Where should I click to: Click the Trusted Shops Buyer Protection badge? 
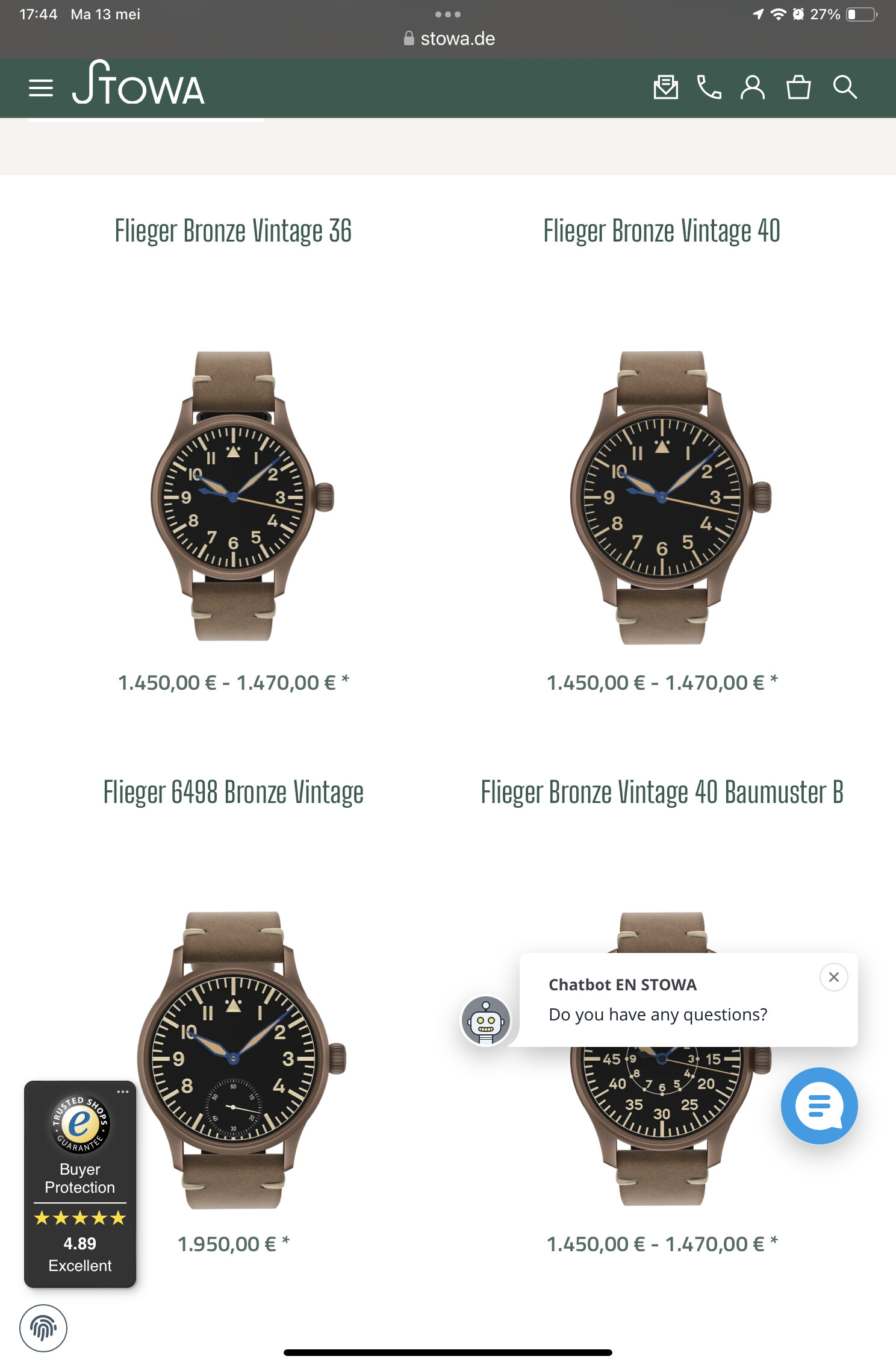pos(80,1184)
